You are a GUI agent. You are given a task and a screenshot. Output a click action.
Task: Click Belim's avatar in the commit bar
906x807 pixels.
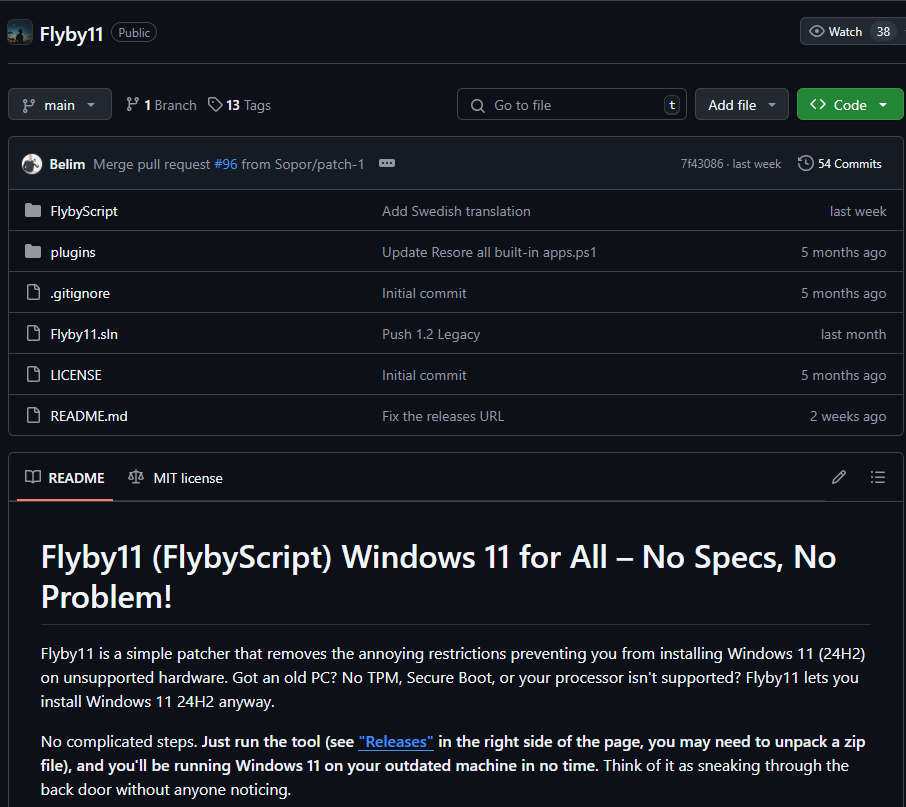[x=32, y=164]
